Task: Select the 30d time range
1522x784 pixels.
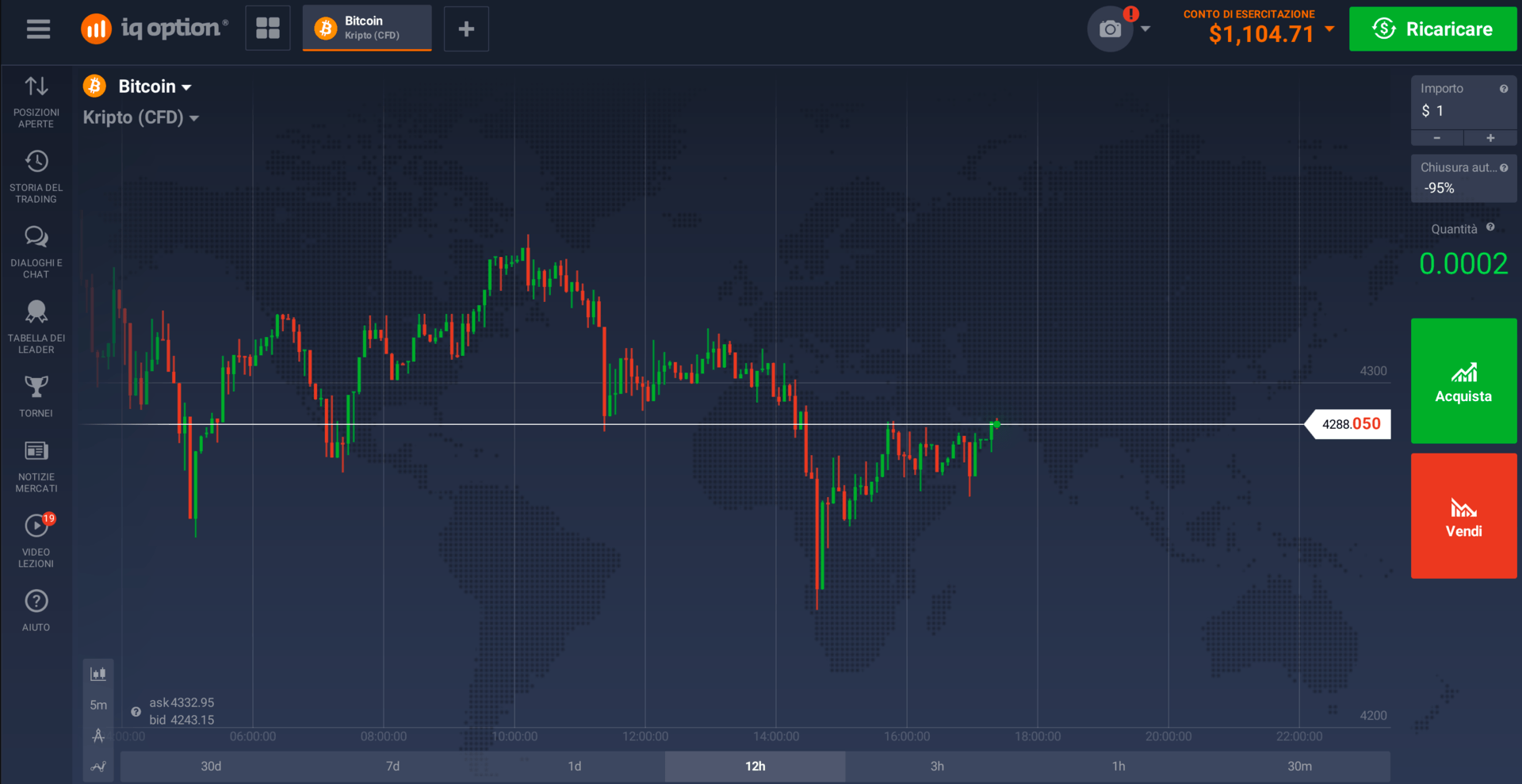Action: point(211,767)
